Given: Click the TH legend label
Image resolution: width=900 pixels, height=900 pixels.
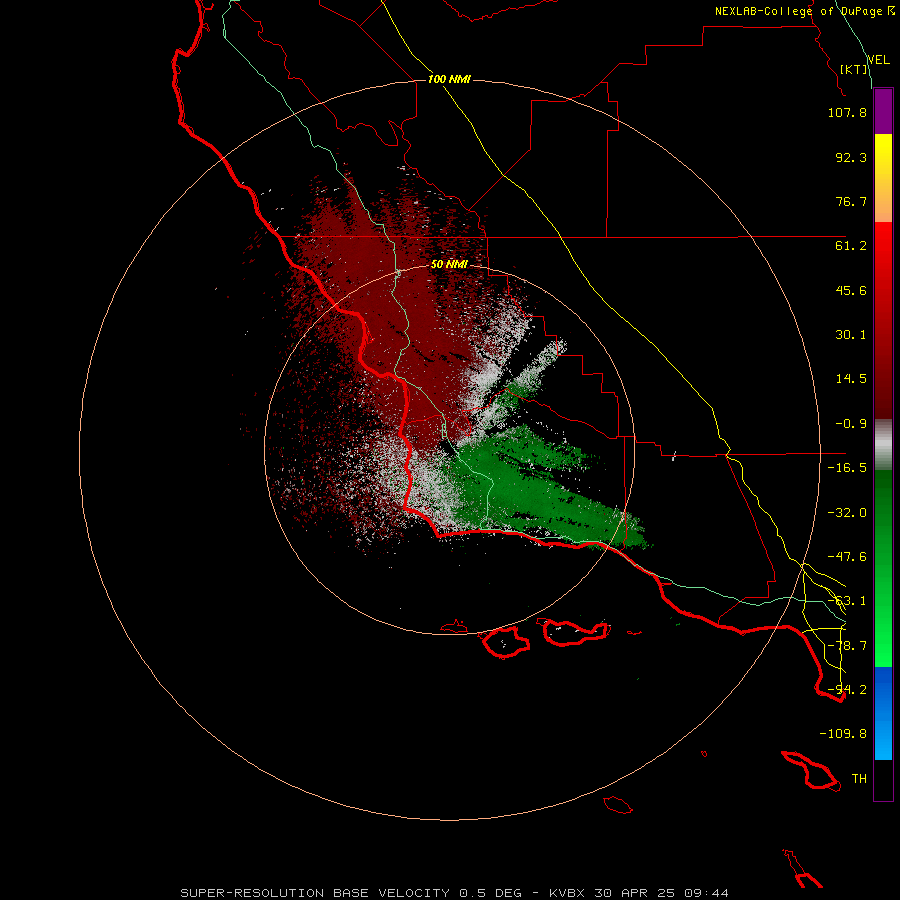Looking at the screenshot, I should click(x=859, y=779).
